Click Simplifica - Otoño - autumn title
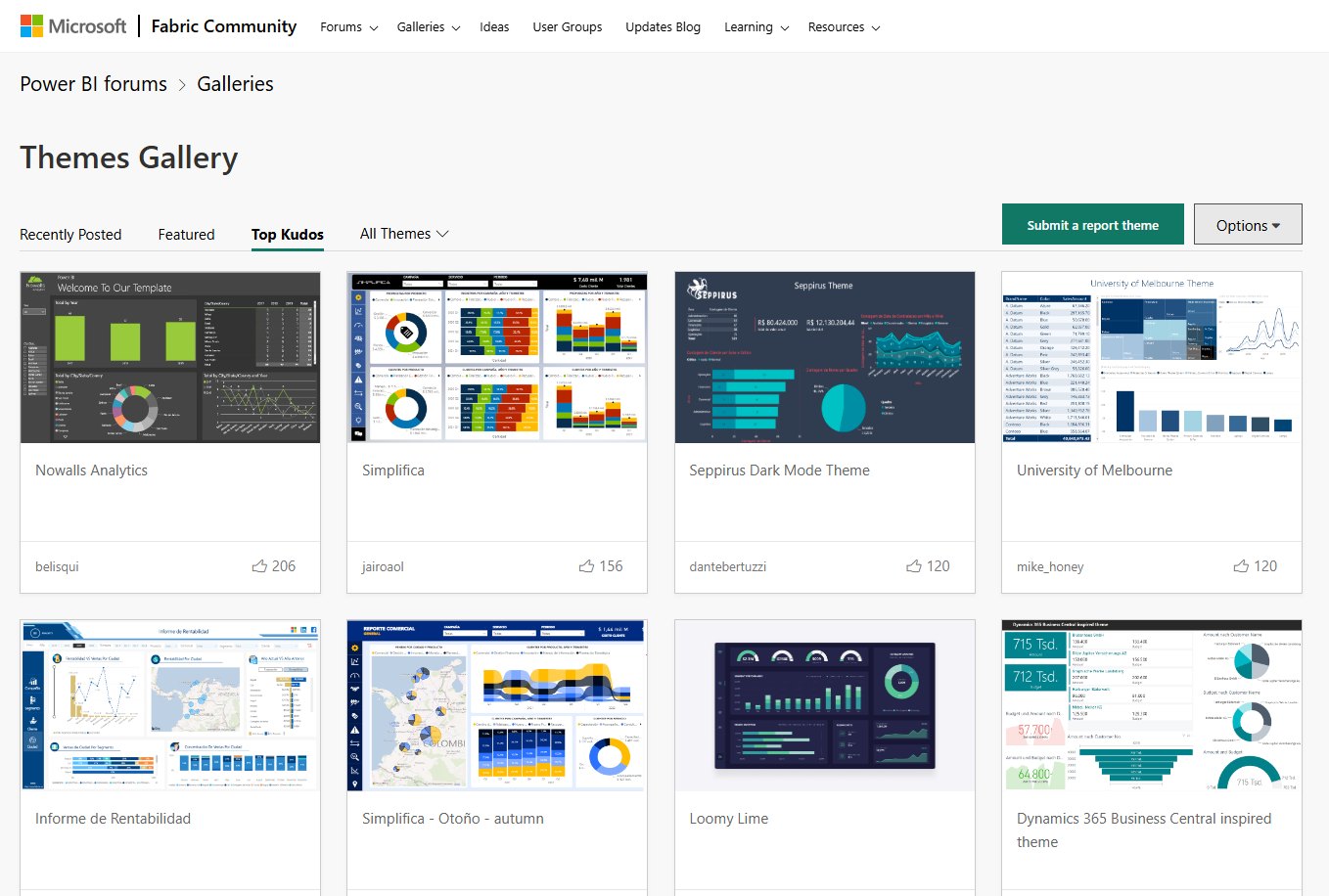Viewport: 1329px width, 896px height. (453, 819)
